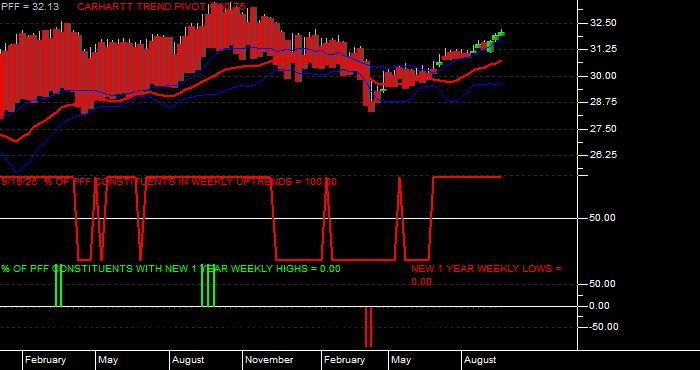
Task: Select the new 1 year weekly highs label
Action: (171, 269)
